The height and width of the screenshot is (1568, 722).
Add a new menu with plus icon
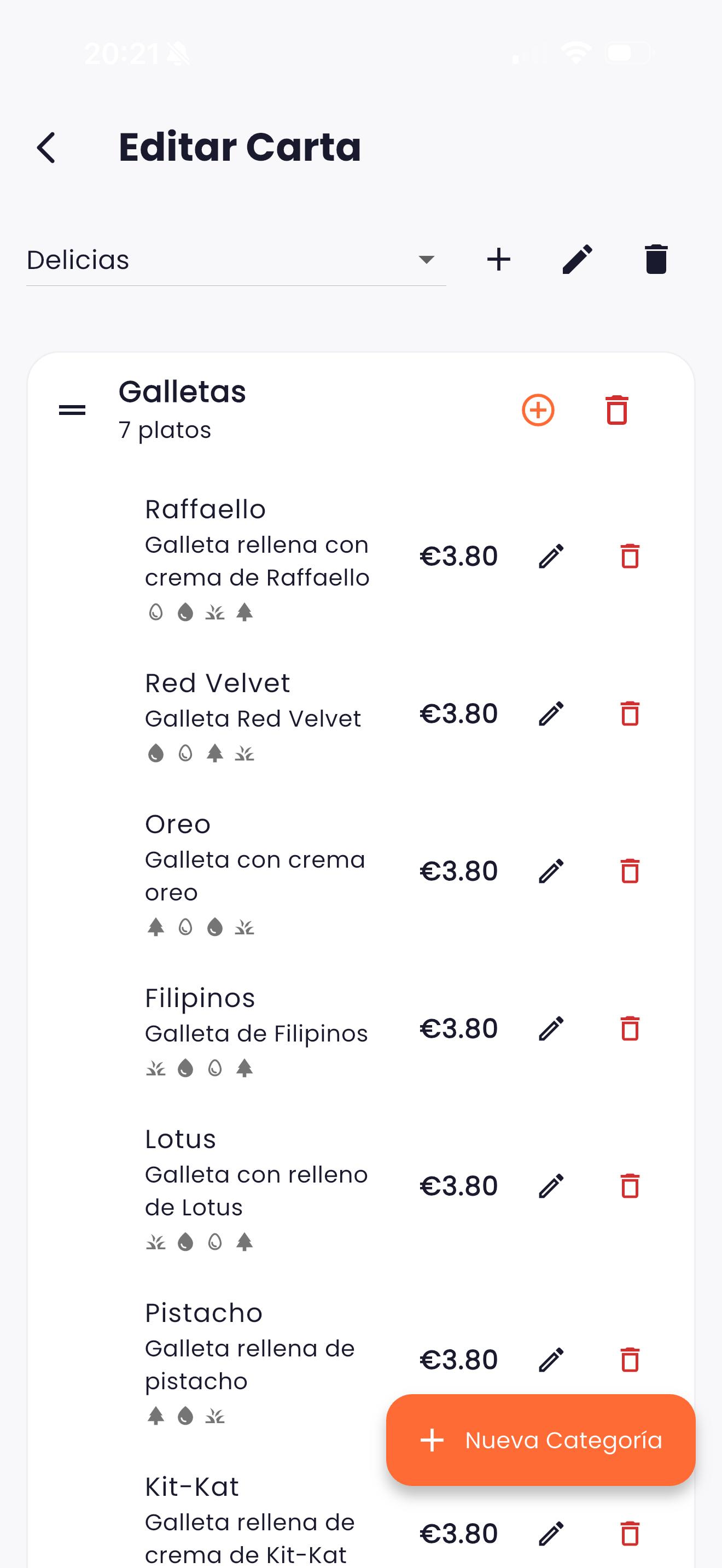(x=499, y=260)
